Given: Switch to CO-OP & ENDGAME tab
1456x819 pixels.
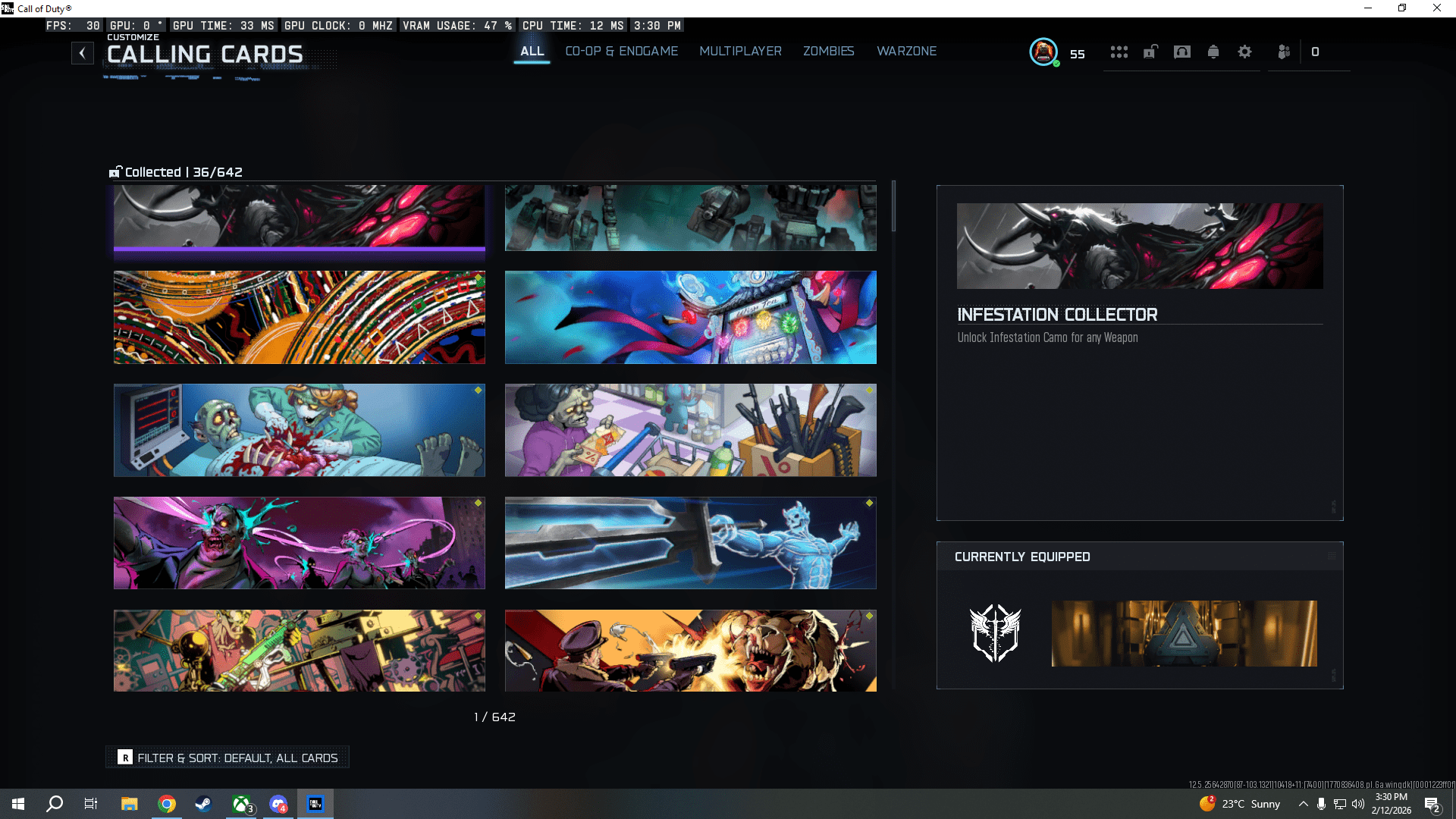Looking at the screenshot, I should pyautogui.click(x=622, y=52).
